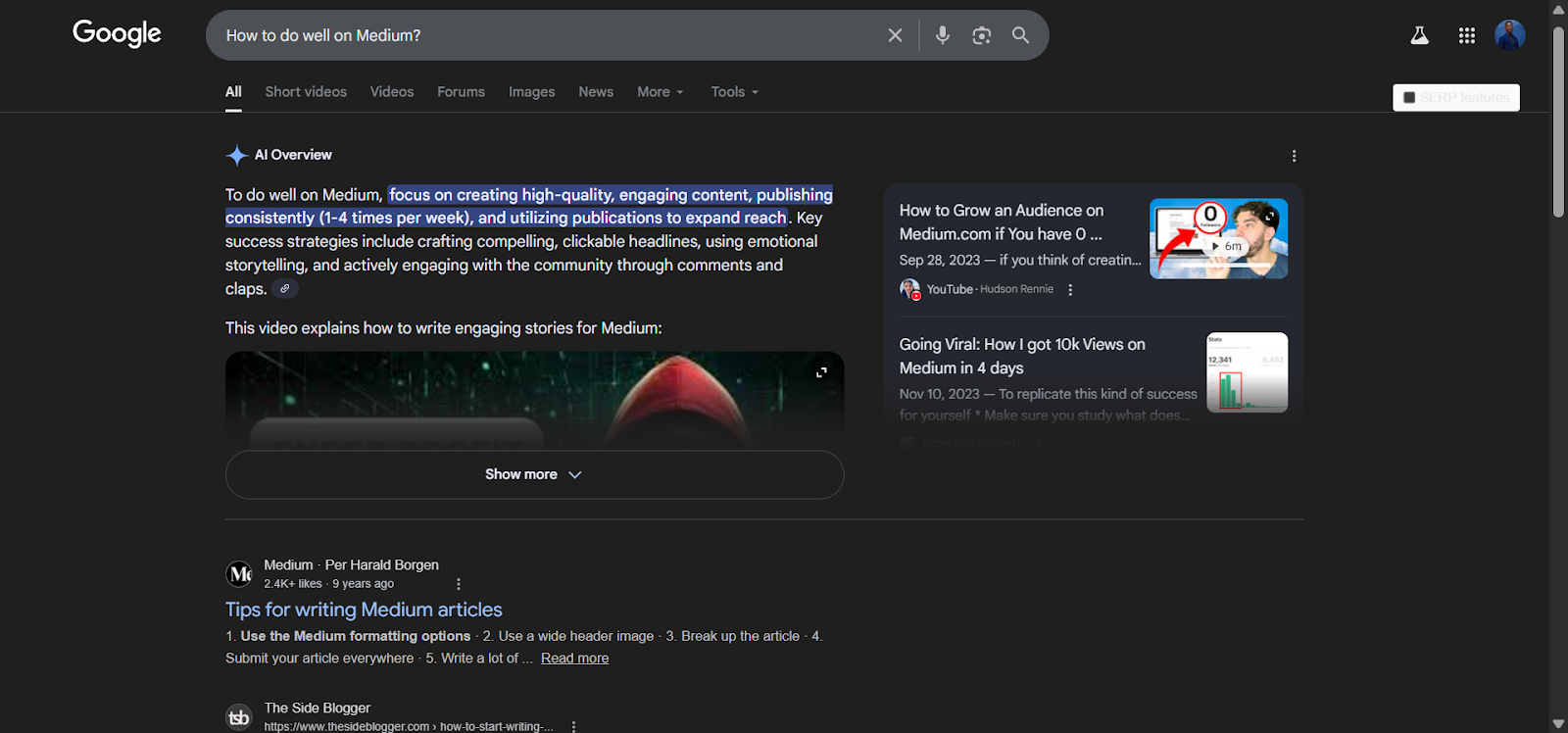Viewport: 1568px width, 733px height.
Task: Click thesideblogger.com URL breadcrumb
Action: click(409, 726)
